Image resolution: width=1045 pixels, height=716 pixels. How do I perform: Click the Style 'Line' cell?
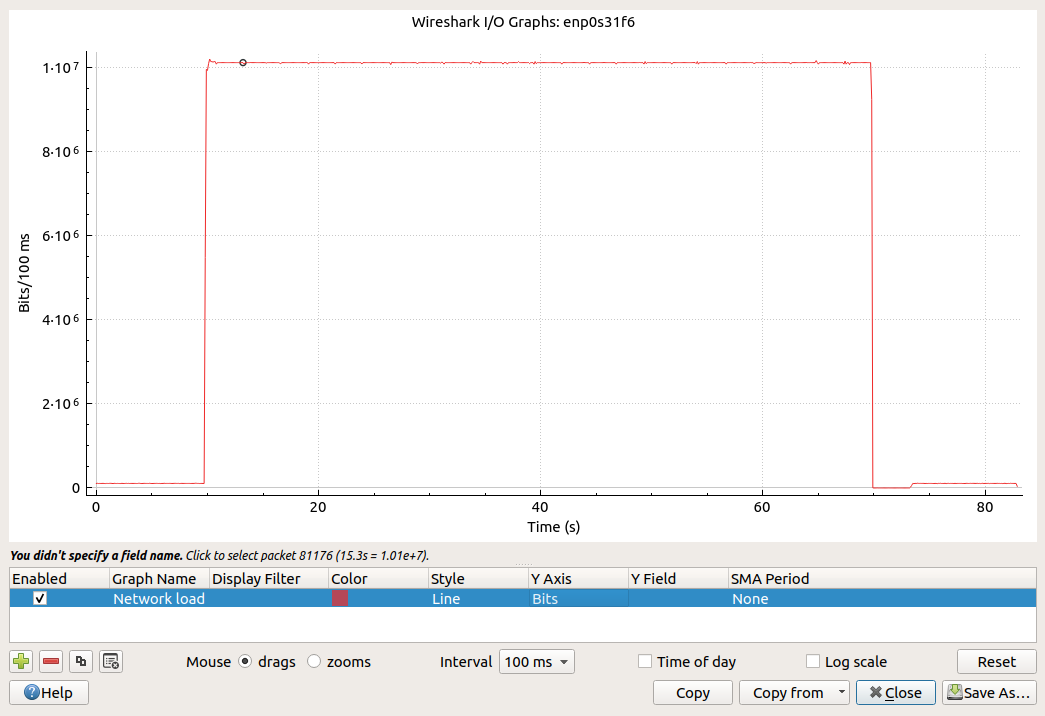pos(478,598)
